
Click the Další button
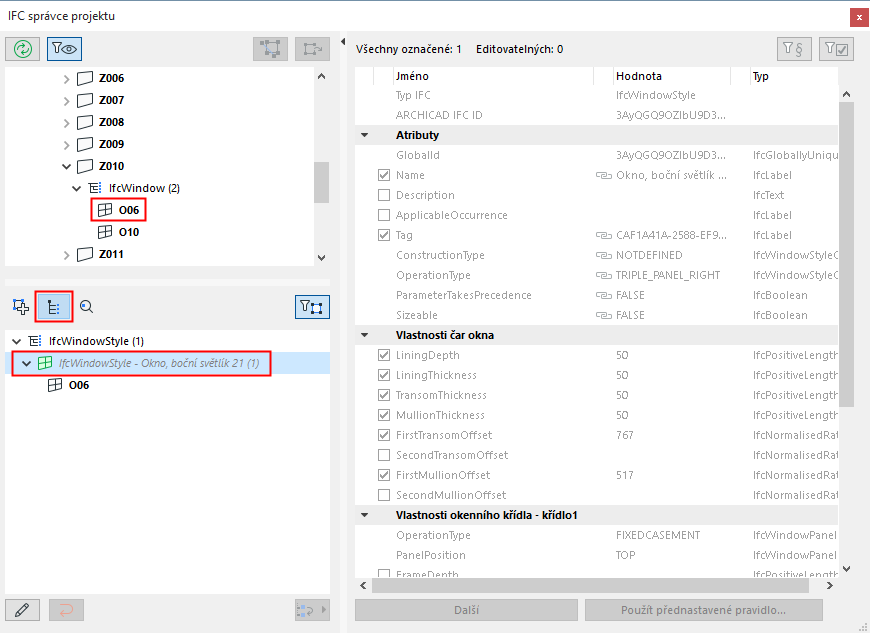click(466, 610)
